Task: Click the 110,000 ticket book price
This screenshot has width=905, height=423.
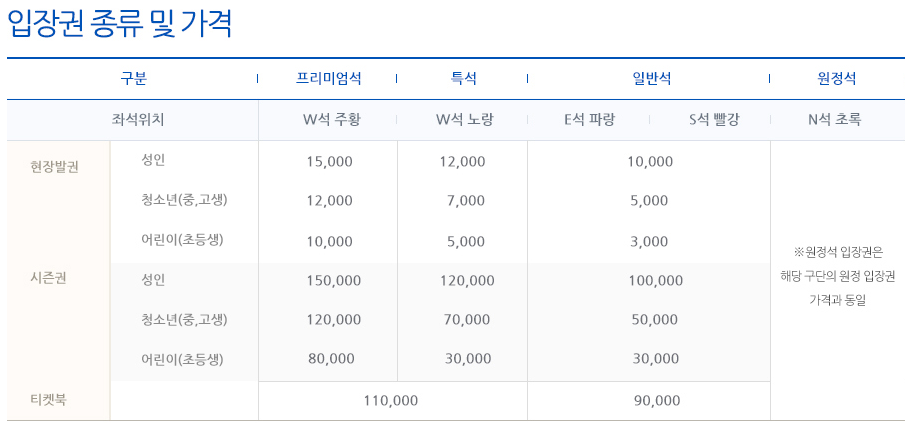Action: pyautogui.click(x=390, y=400)
